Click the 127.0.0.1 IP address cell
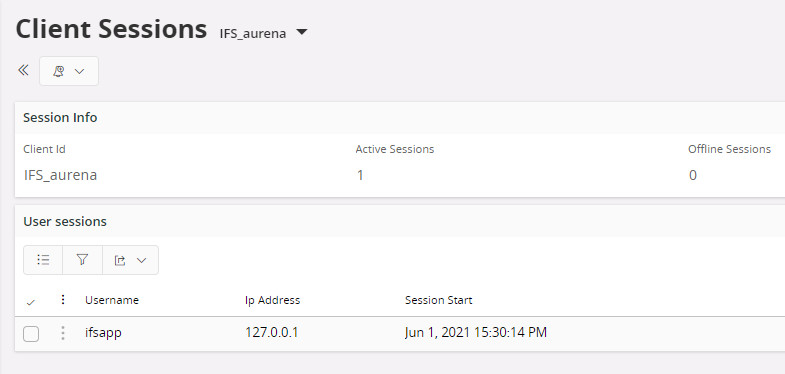 [x=272, y=332]
